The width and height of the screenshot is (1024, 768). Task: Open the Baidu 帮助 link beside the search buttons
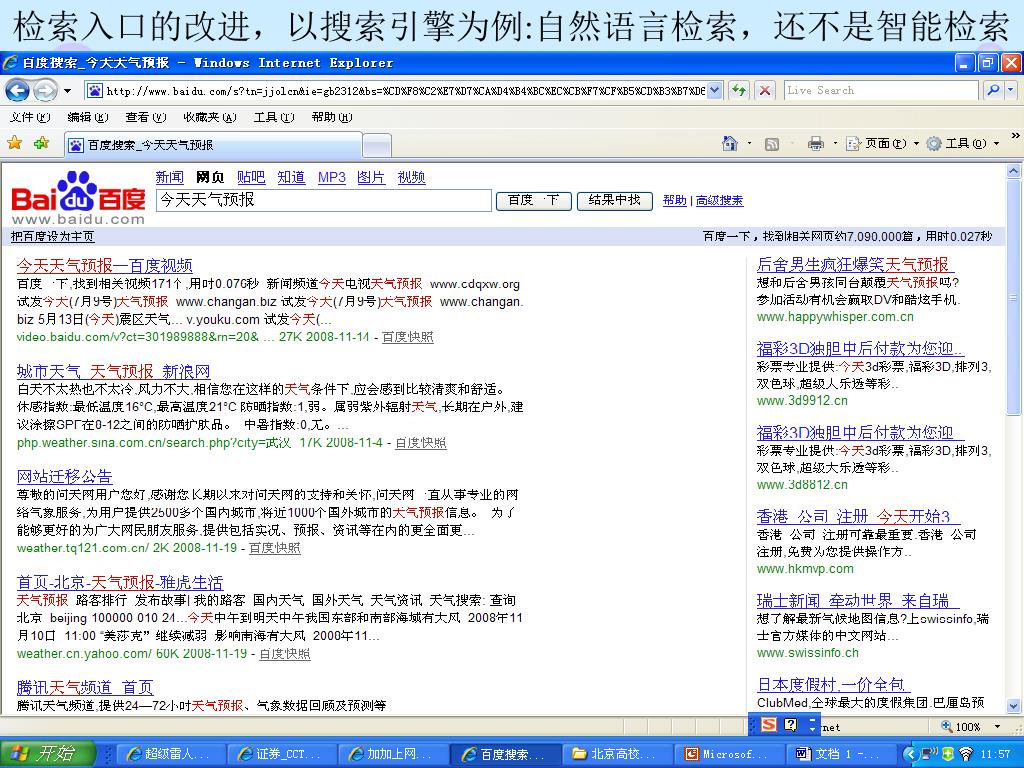tap(675, 200)
